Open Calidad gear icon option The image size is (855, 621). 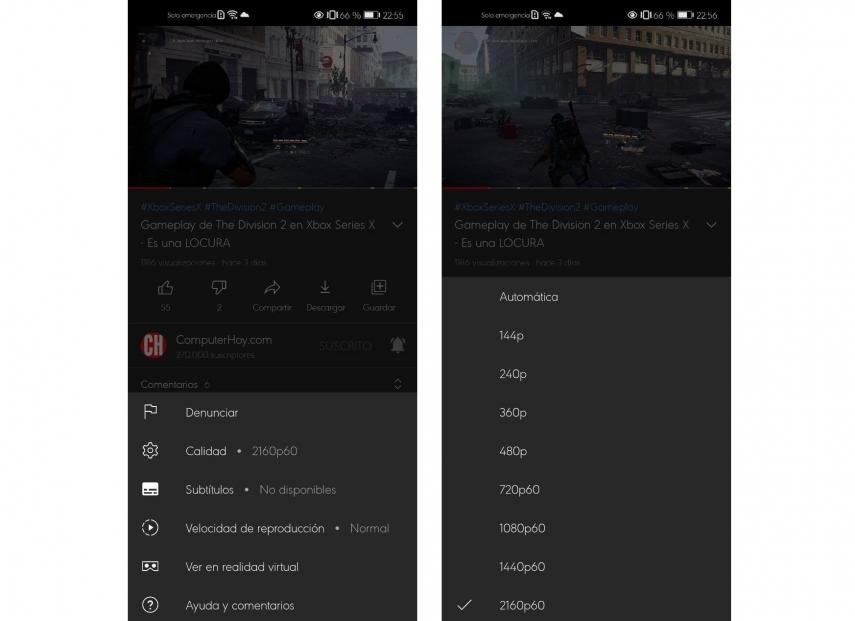150,450
